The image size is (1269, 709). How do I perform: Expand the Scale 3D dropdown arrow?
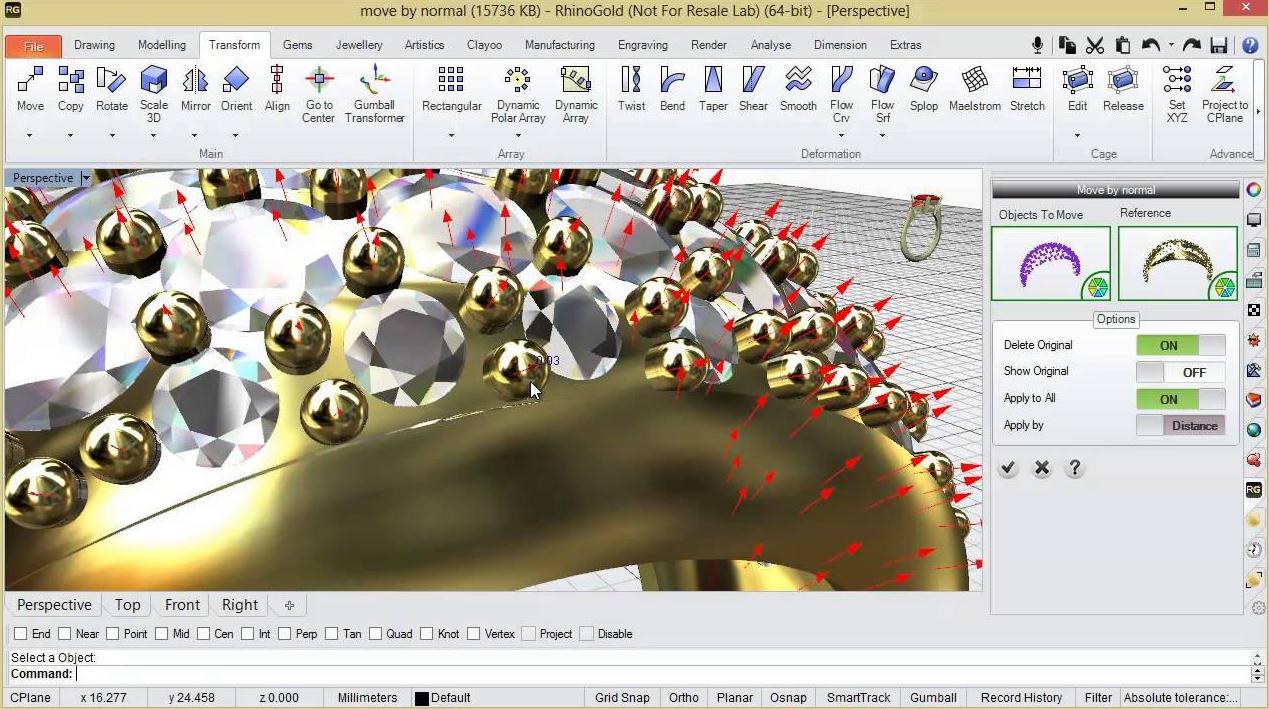(x=154, y=135)
